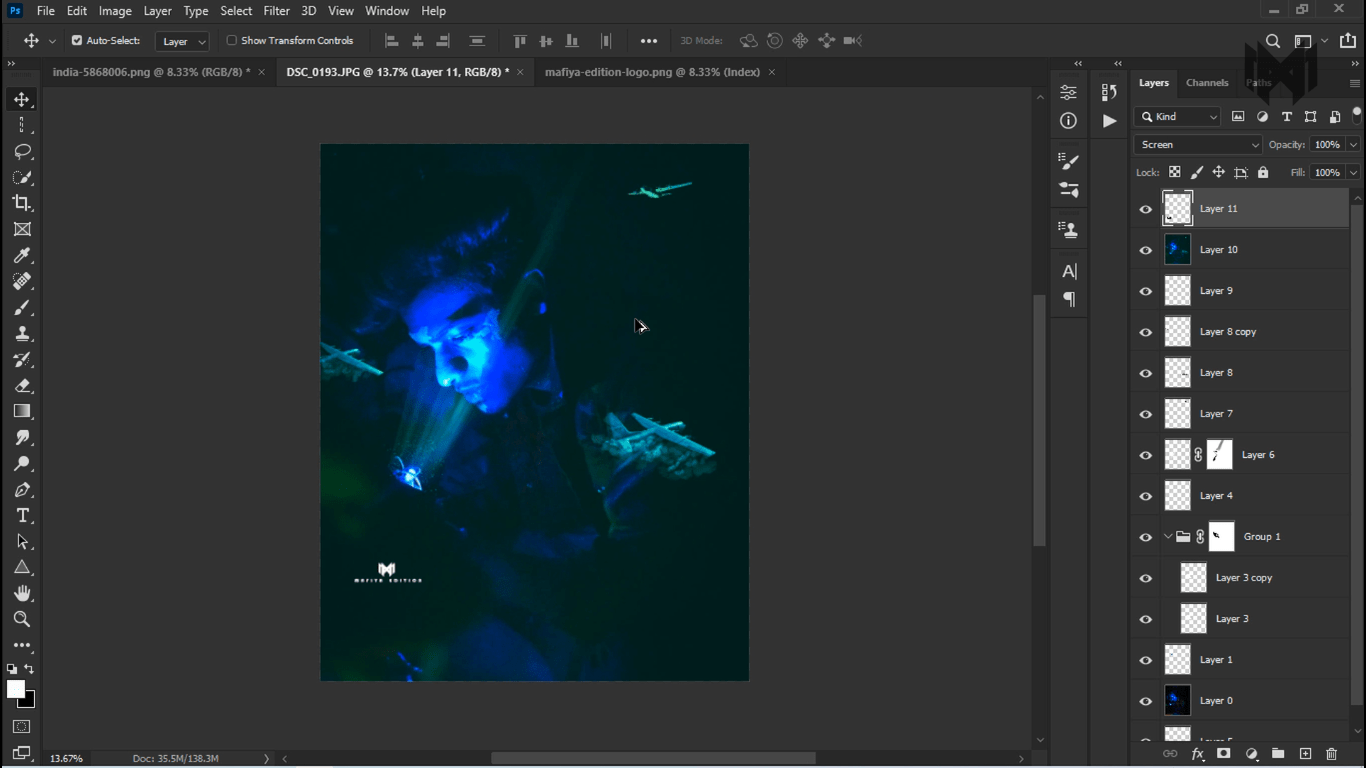Select the Healing Brush tool
The image size is (1366, 768).
22,281
